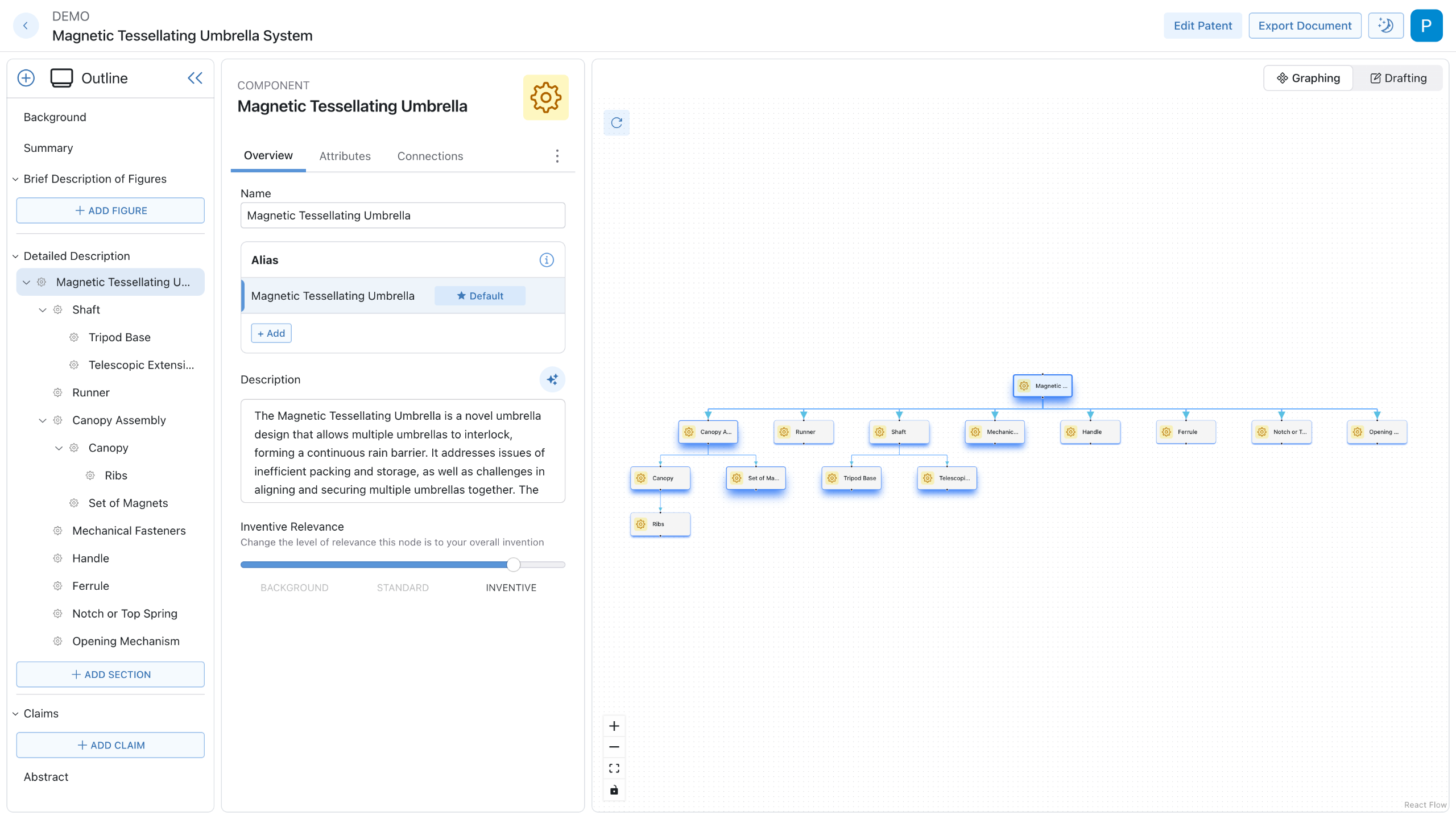Click the Export Document button
This screenshot has height=819, width=1456.
click(1304, 26)
